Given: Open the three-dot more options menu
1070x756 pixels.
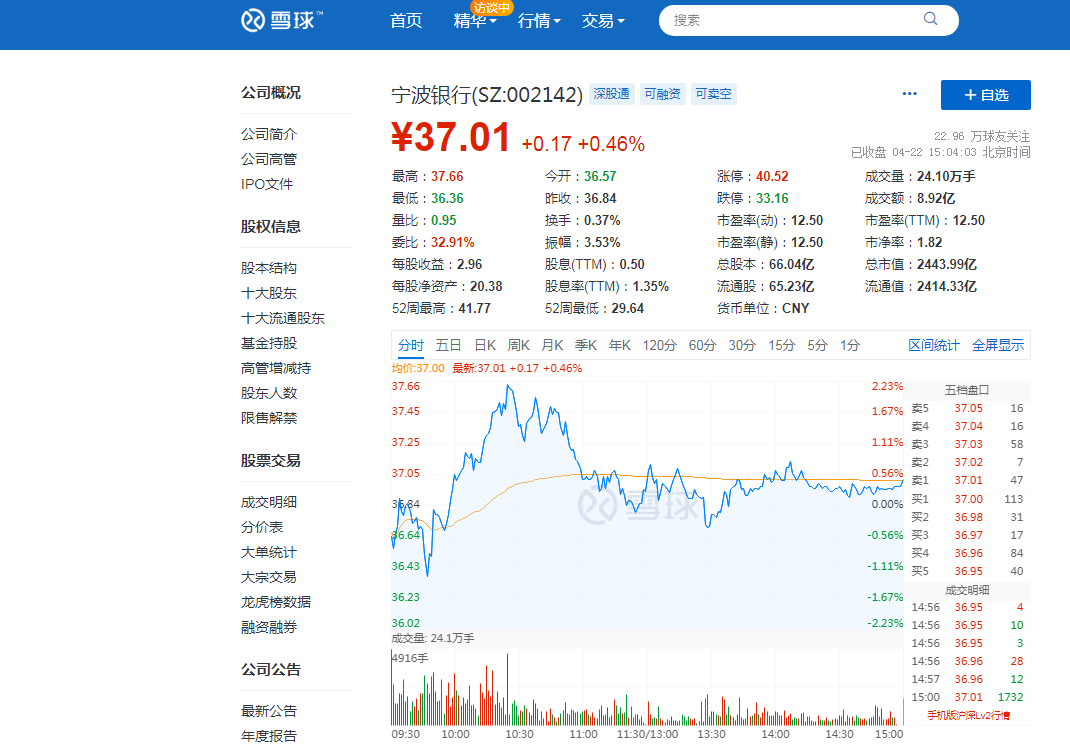Looking at the screenshot, I should point(909,94).
